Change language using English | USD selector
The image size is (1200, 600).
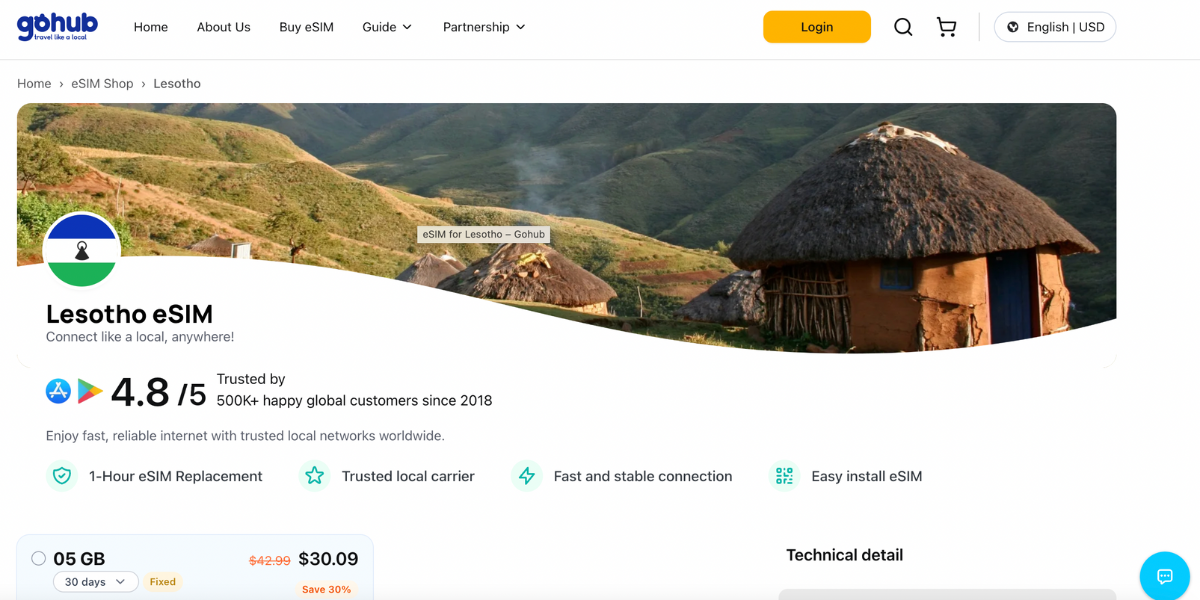1054,27
